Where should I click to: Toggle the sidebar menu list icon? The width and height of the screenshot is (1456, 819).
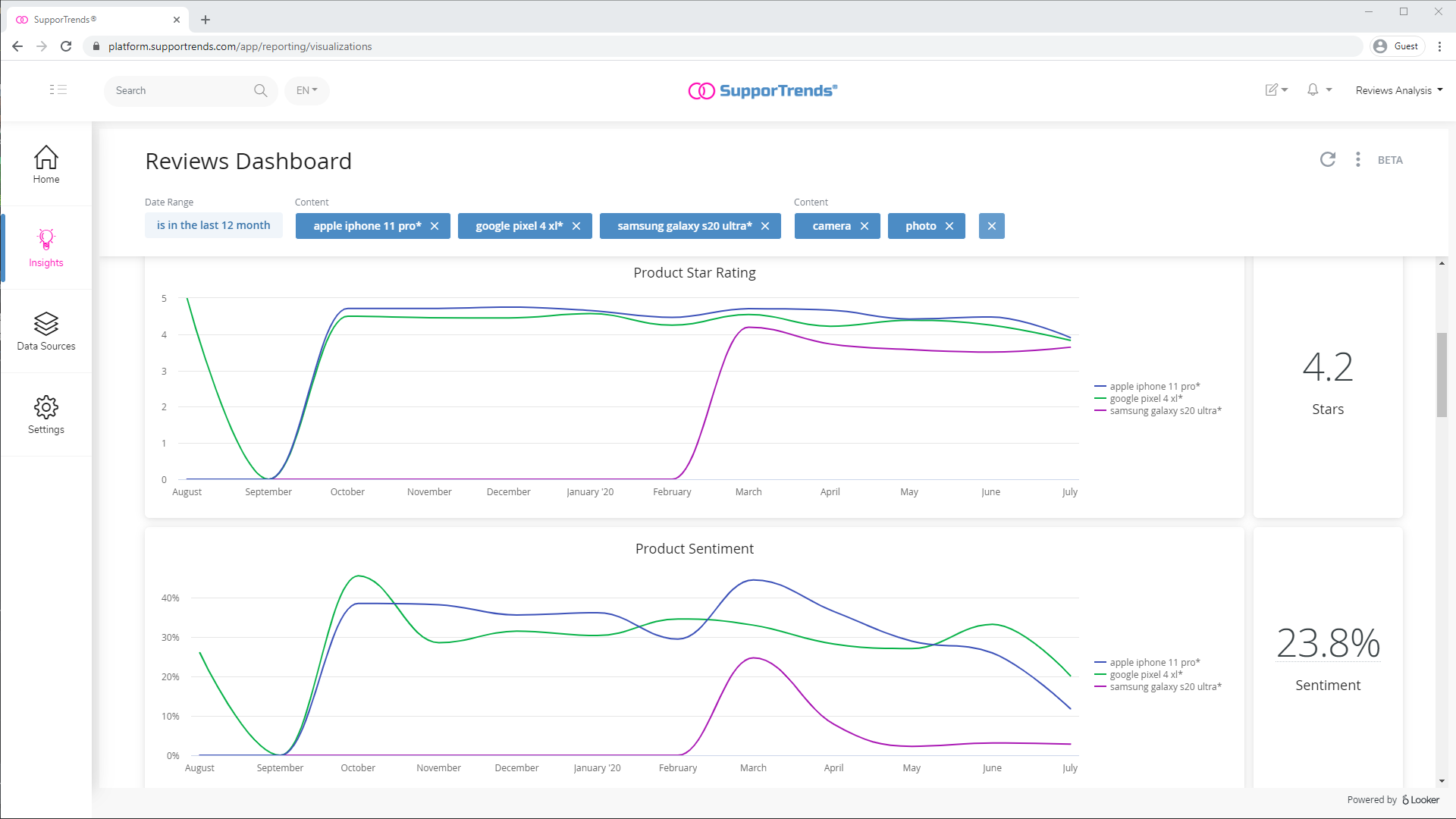pos(58,89)
